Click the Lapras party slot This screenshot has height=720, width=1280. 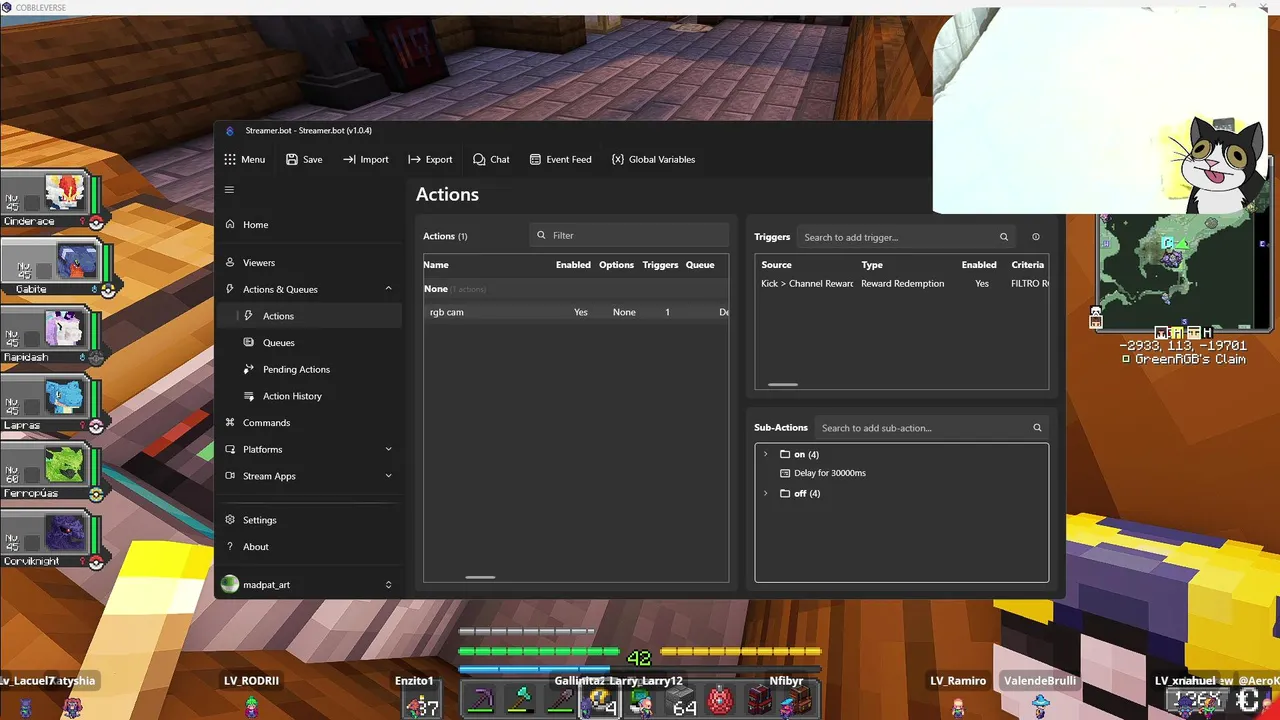point(55,404)
